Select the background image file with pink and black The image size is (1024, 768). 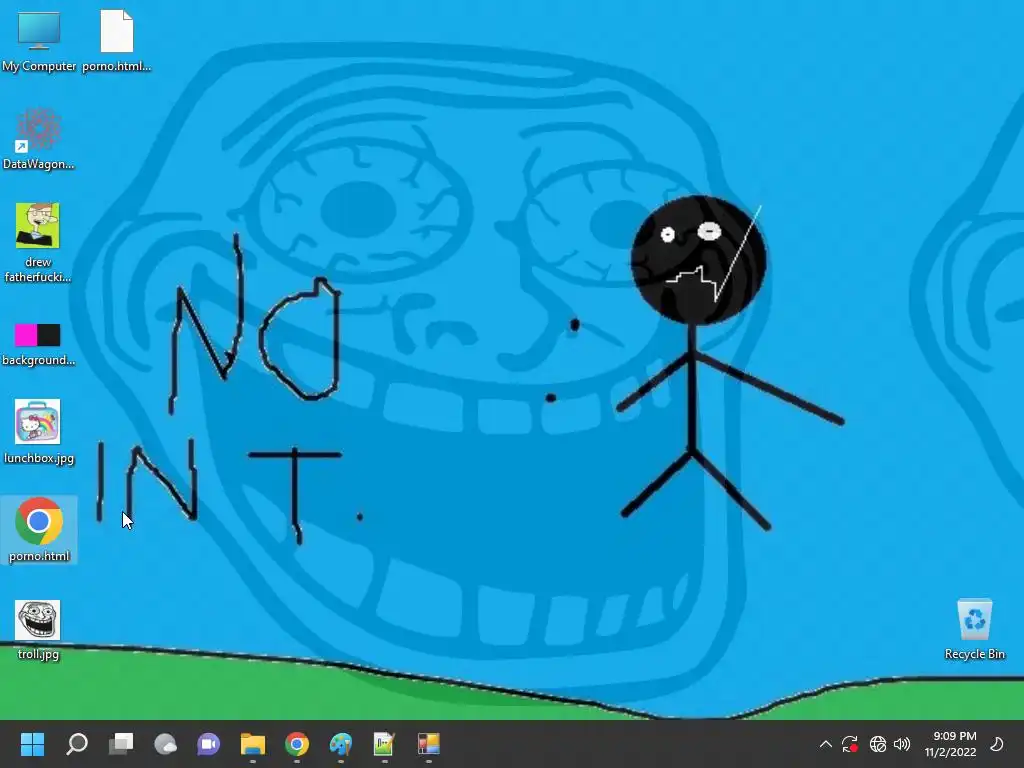pyautogui.click(x=38, y=335)
